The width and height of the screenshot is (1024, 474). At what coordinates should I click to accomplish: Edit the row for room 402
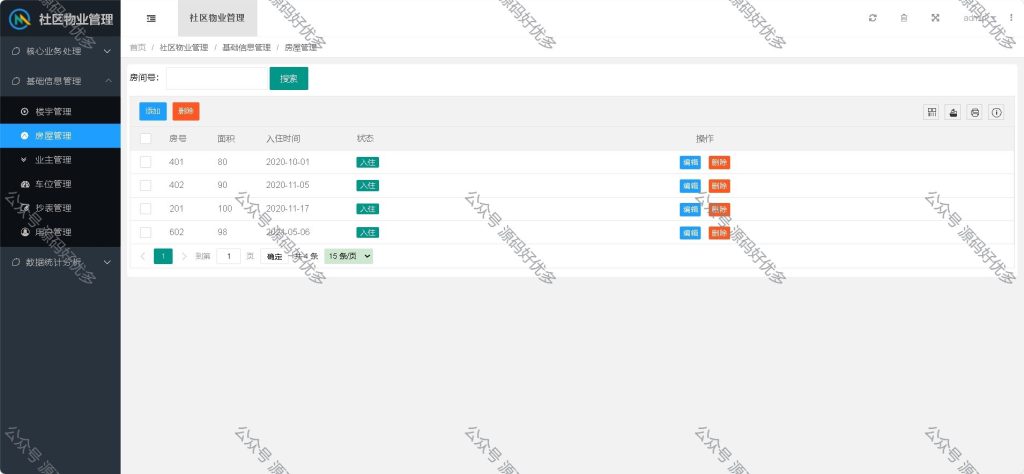(x=690, y=186)
